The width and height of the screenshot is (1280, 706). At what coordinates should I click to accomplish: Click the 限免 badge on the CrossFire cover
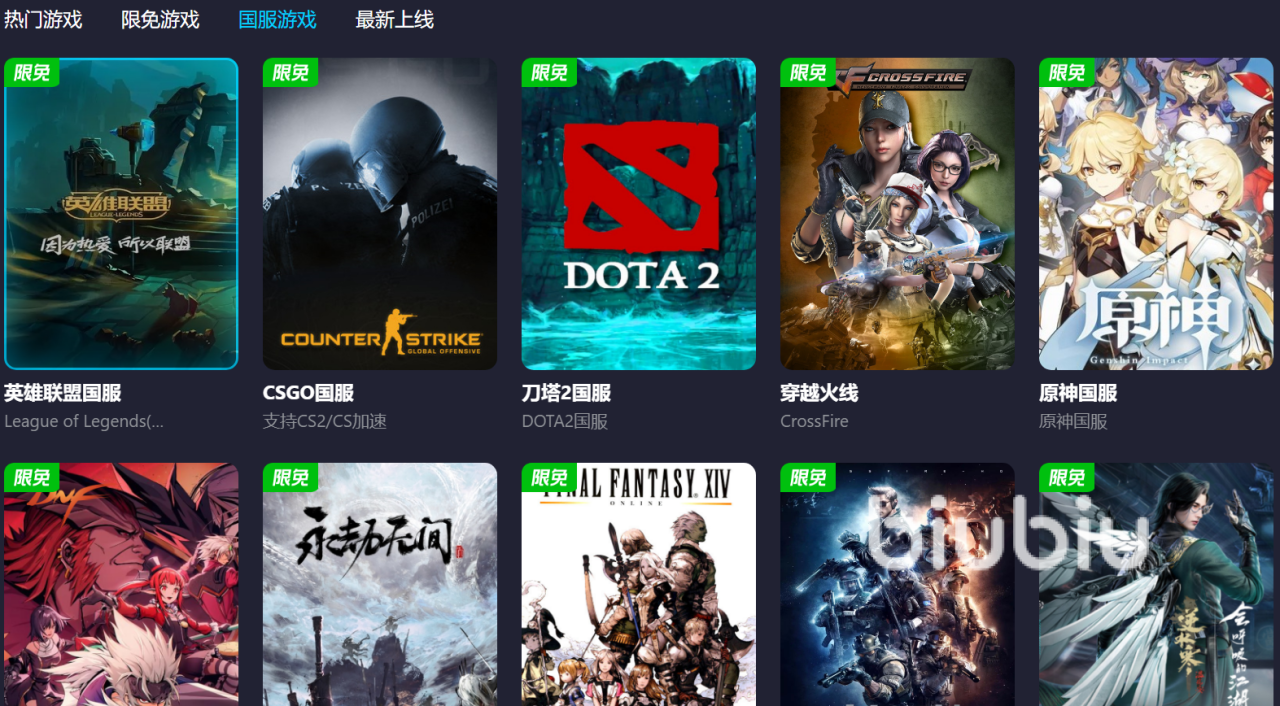(x=808, y=73)
